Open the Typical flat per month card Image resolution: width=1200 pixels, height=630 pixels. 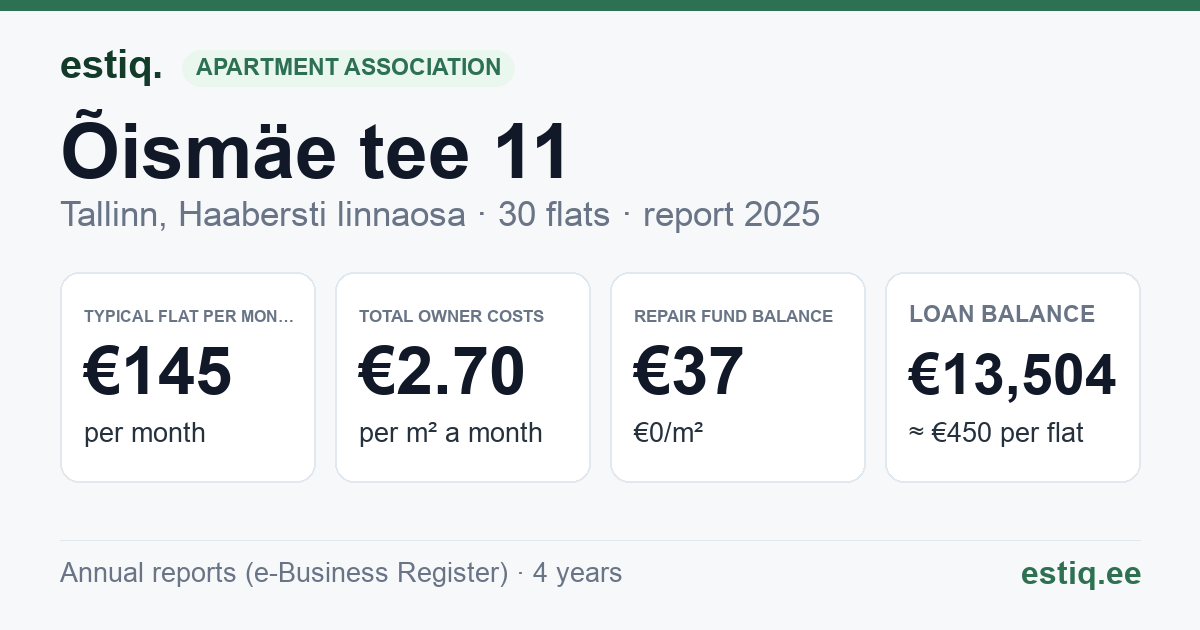tap(188, 377)
